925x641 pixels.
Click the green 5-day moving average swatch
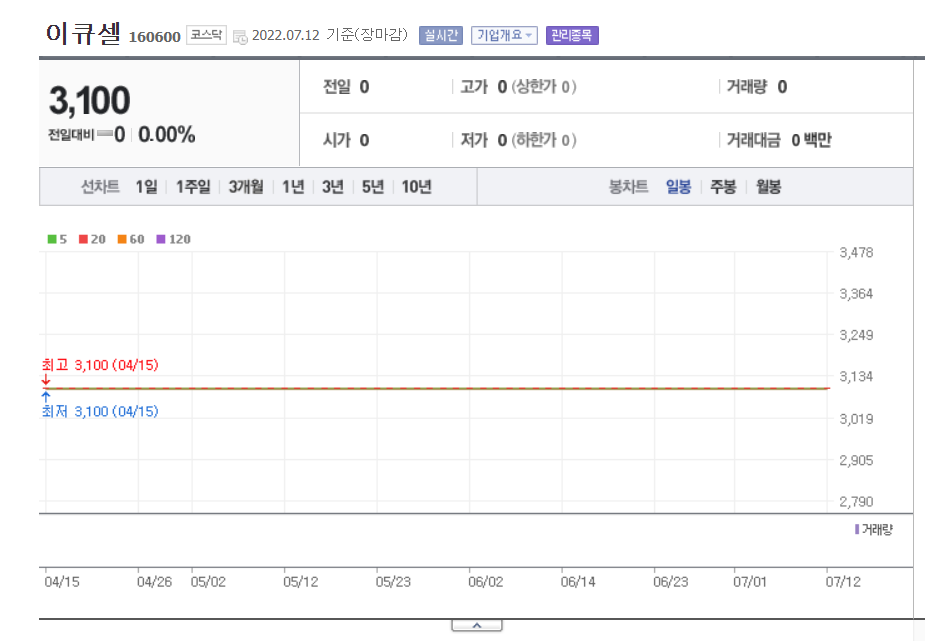(x=52, y=239)
